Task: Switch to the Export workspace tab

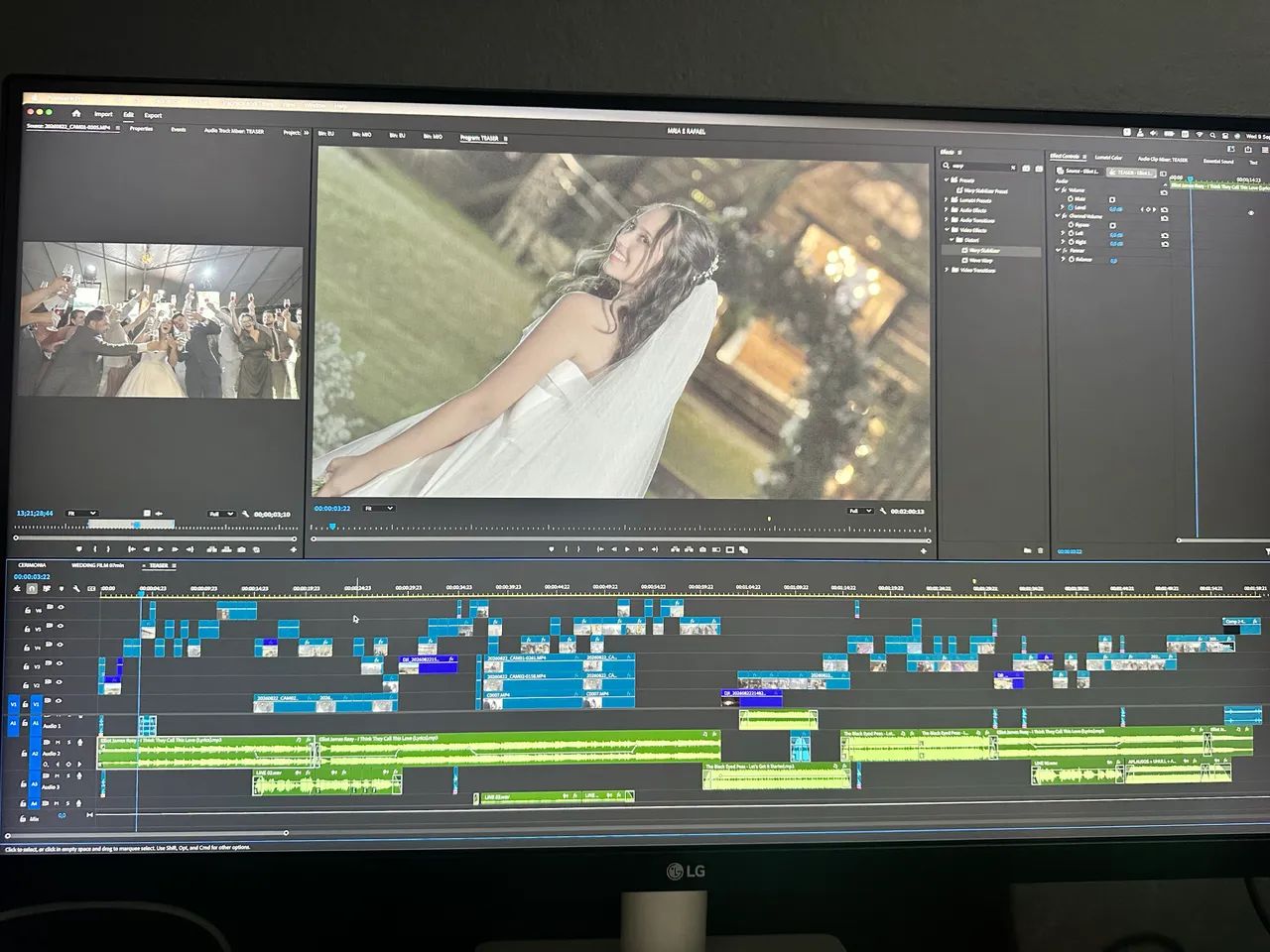Action: click(x=153, y=114)
